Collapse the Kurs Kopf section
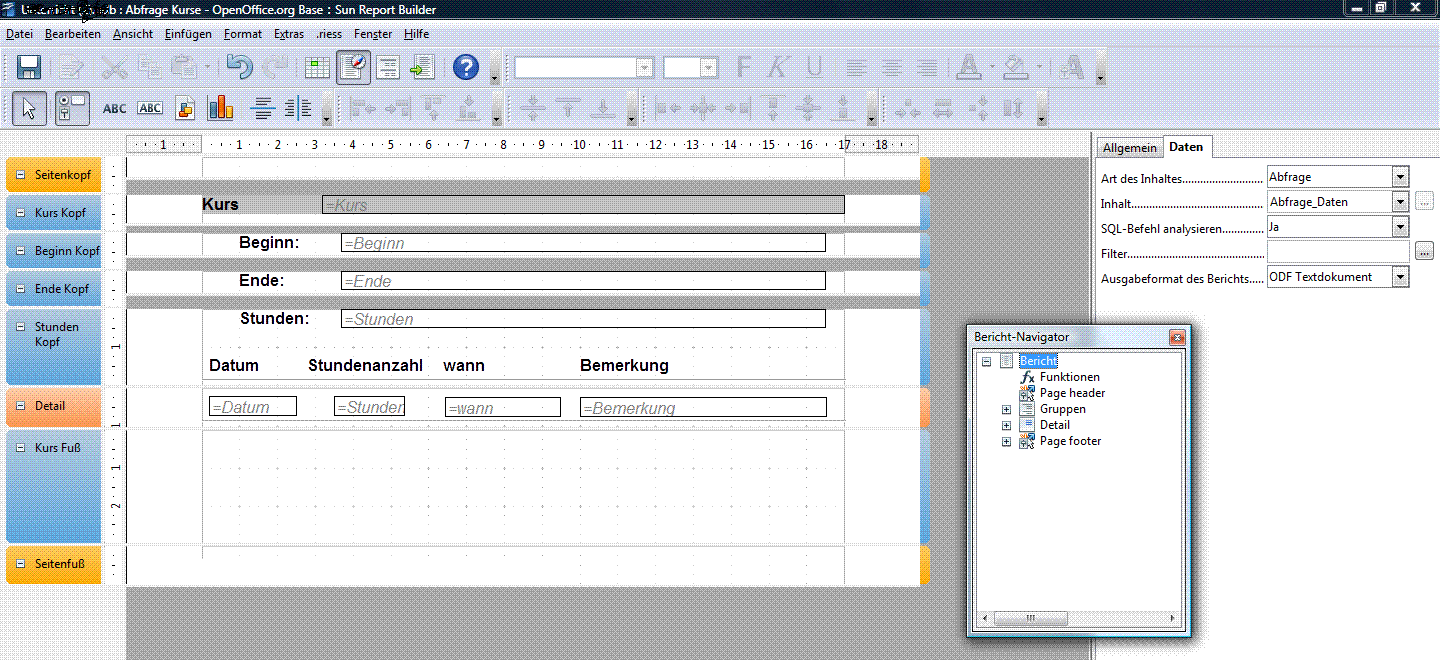Screen dimensions: 1440x660 pos(21,213)
